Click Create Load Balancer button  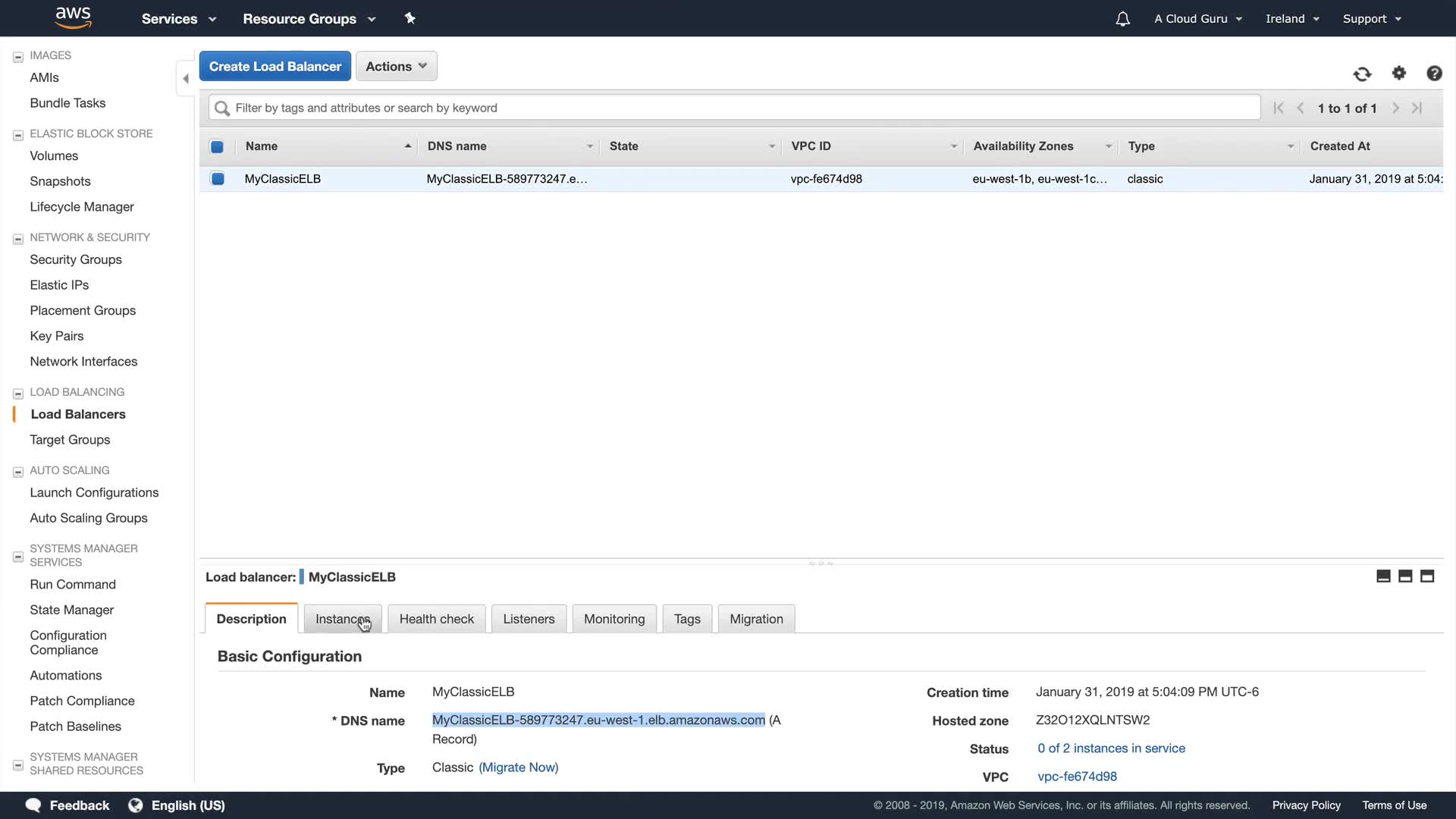pyautogui.click(x=275, y=67)
